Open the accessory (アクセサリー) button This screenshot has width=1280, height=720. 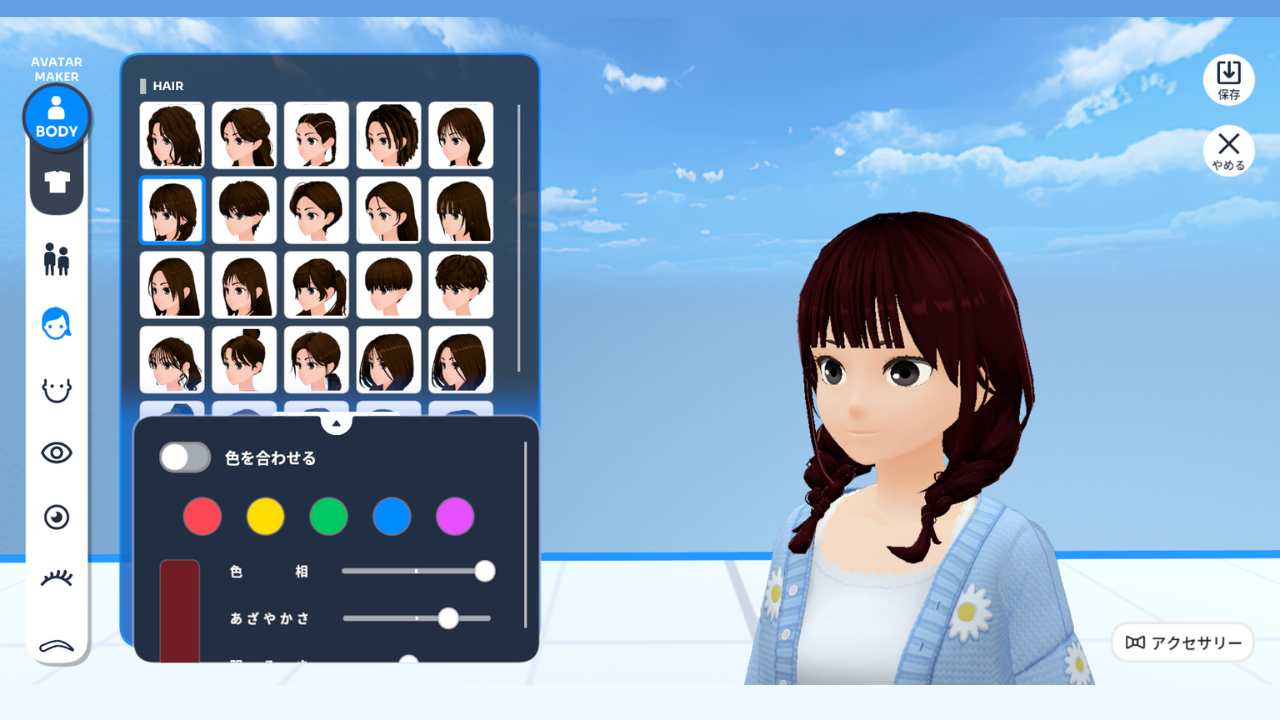[1183, 642]
